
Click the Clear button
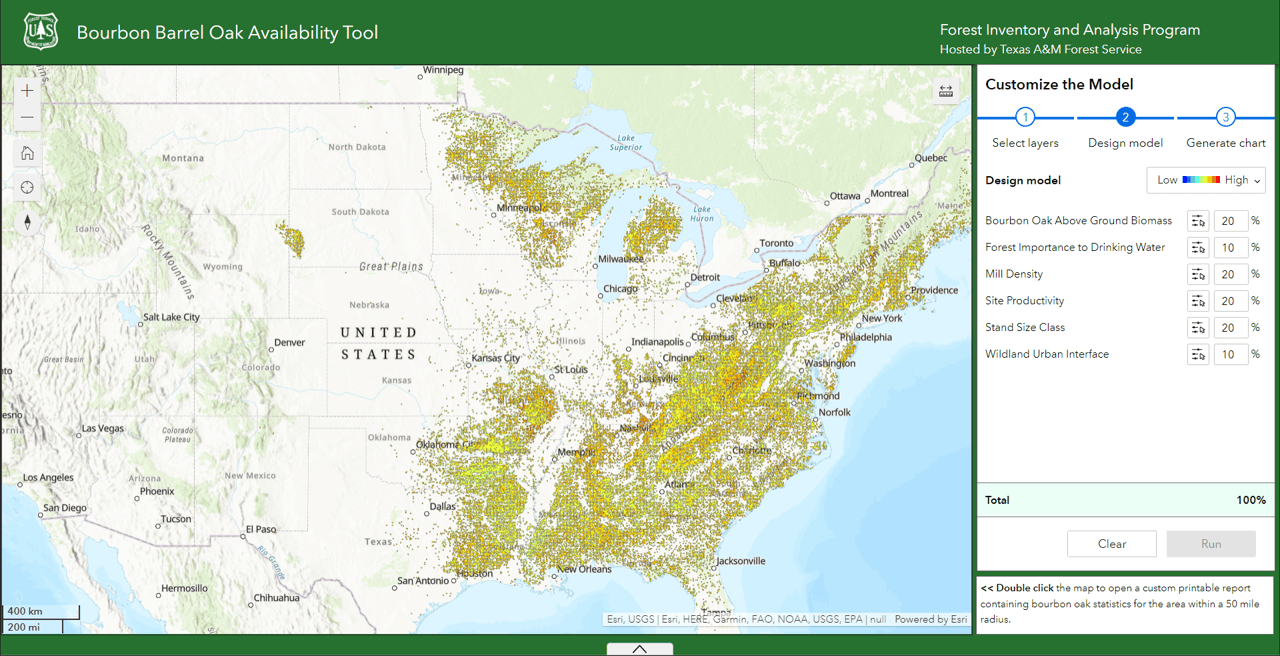click(1111, 543)
